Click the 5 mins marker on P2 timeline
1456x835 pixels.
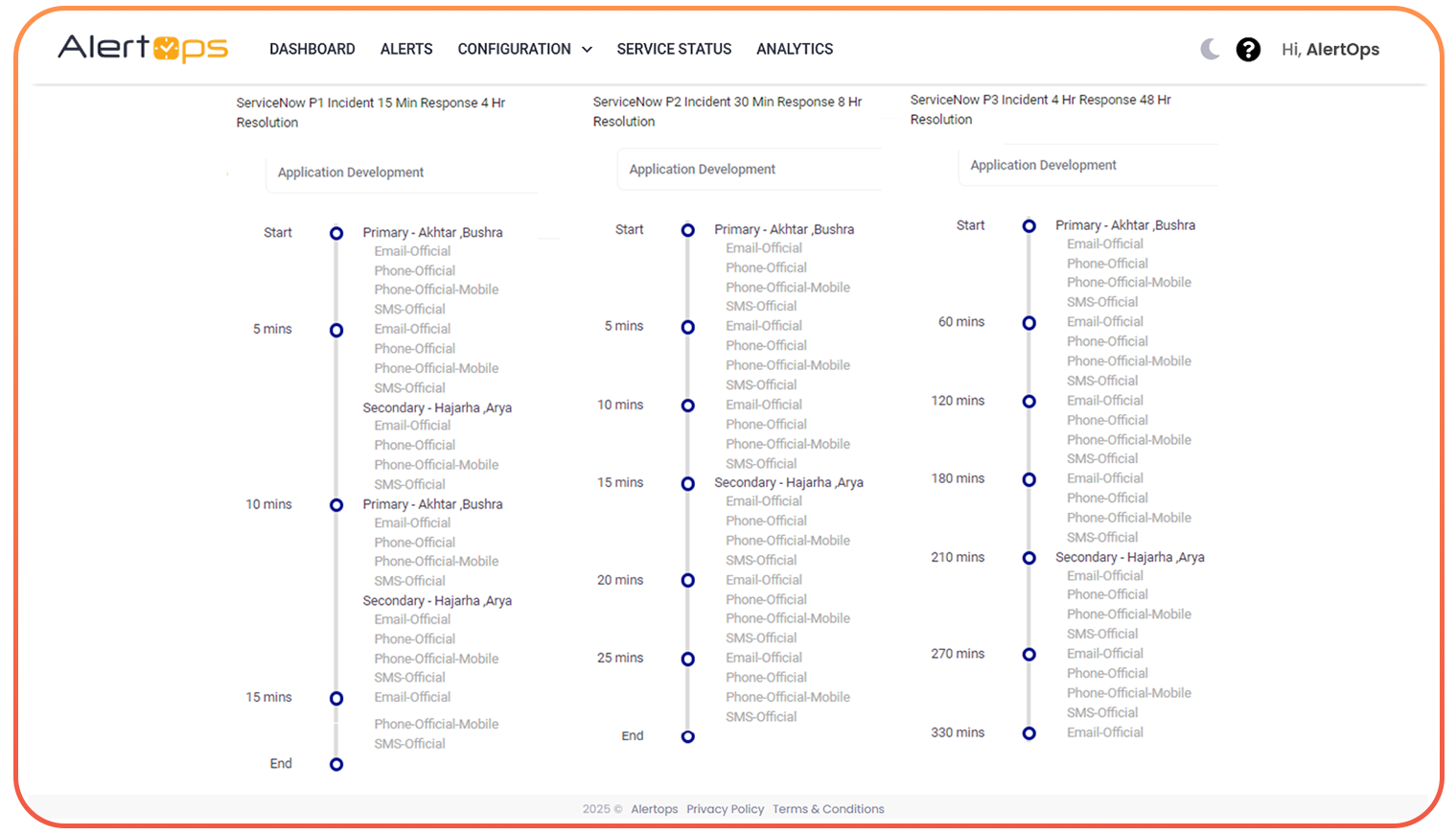(688, 327)
